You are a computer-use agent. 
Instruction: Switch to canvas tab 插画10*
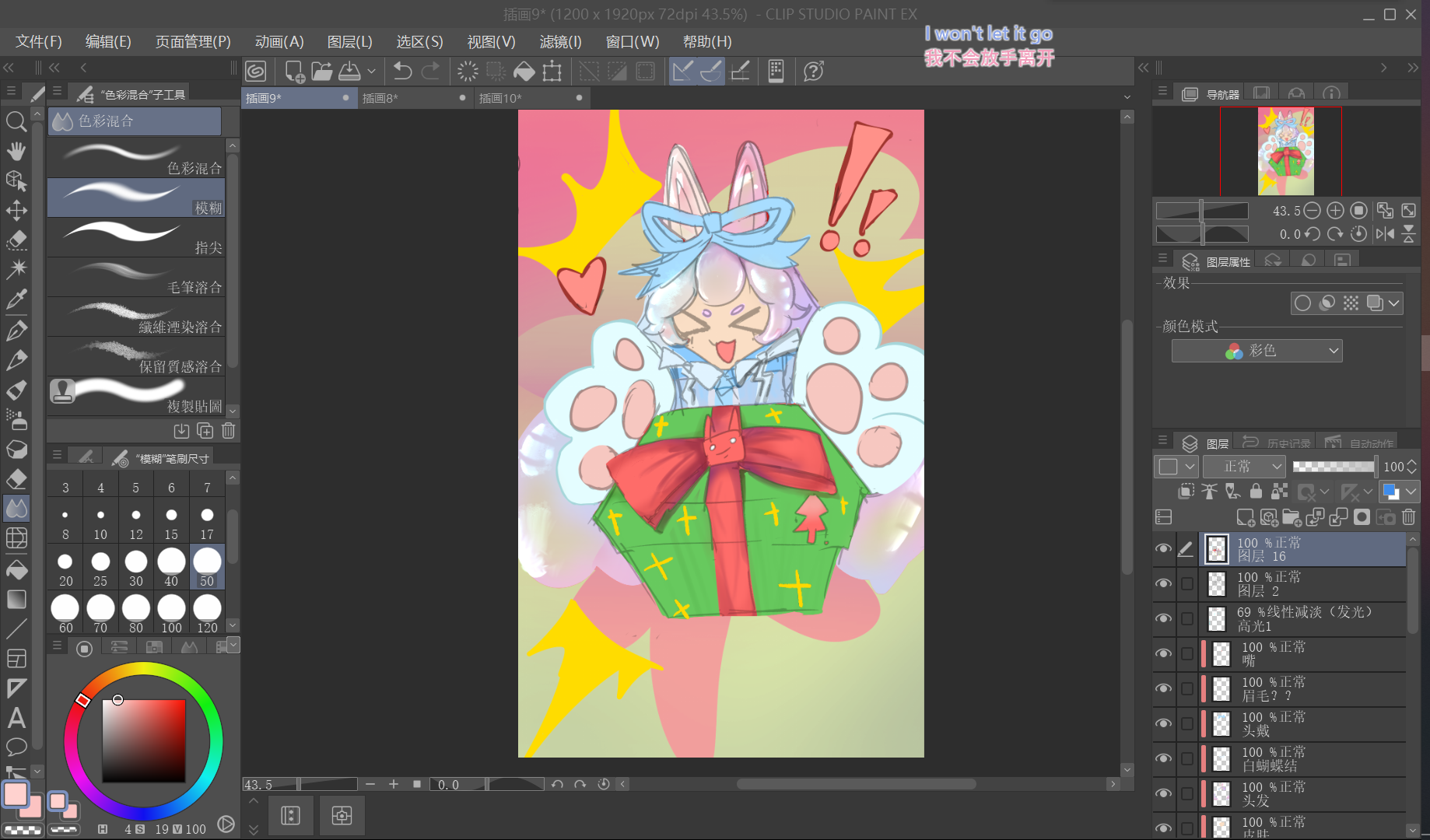(x=531, y=98)
